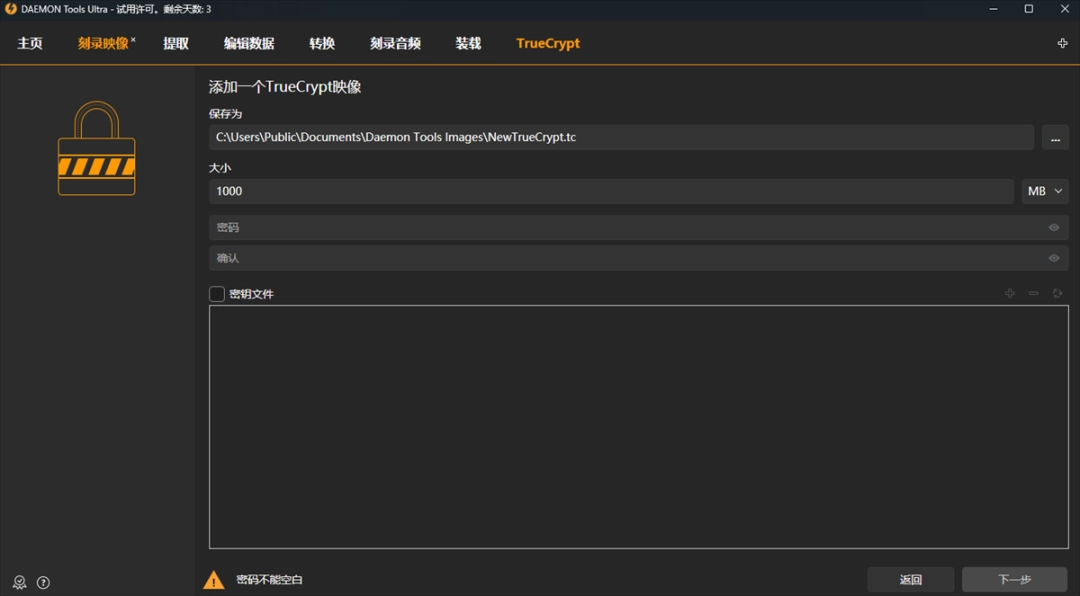The width and height of the screenshot is (1080, 596).
Task: Switch to the TrueCrypt tab
Action: click(x=546, y=43)
